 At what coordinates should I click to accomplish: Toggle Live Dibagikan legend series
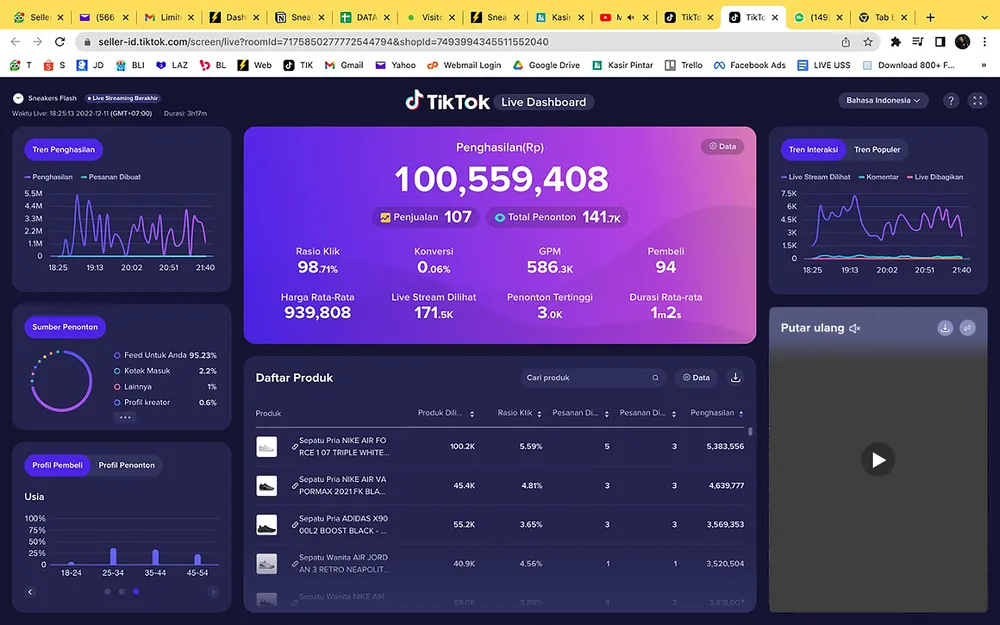coord(935,177)
